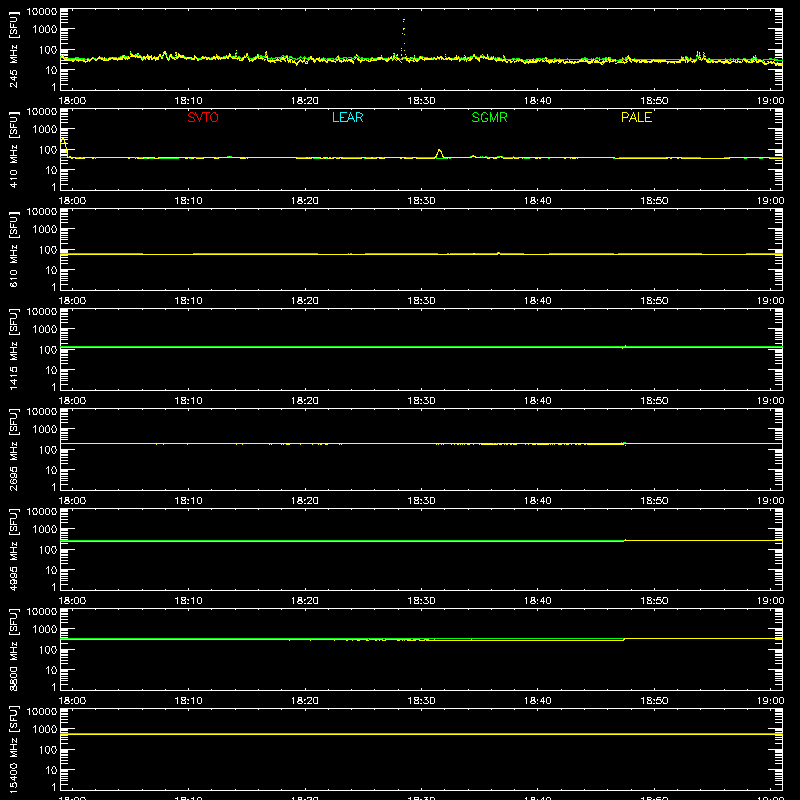Select the 1415 MHz [SFU] axis title

coord(14,349)
